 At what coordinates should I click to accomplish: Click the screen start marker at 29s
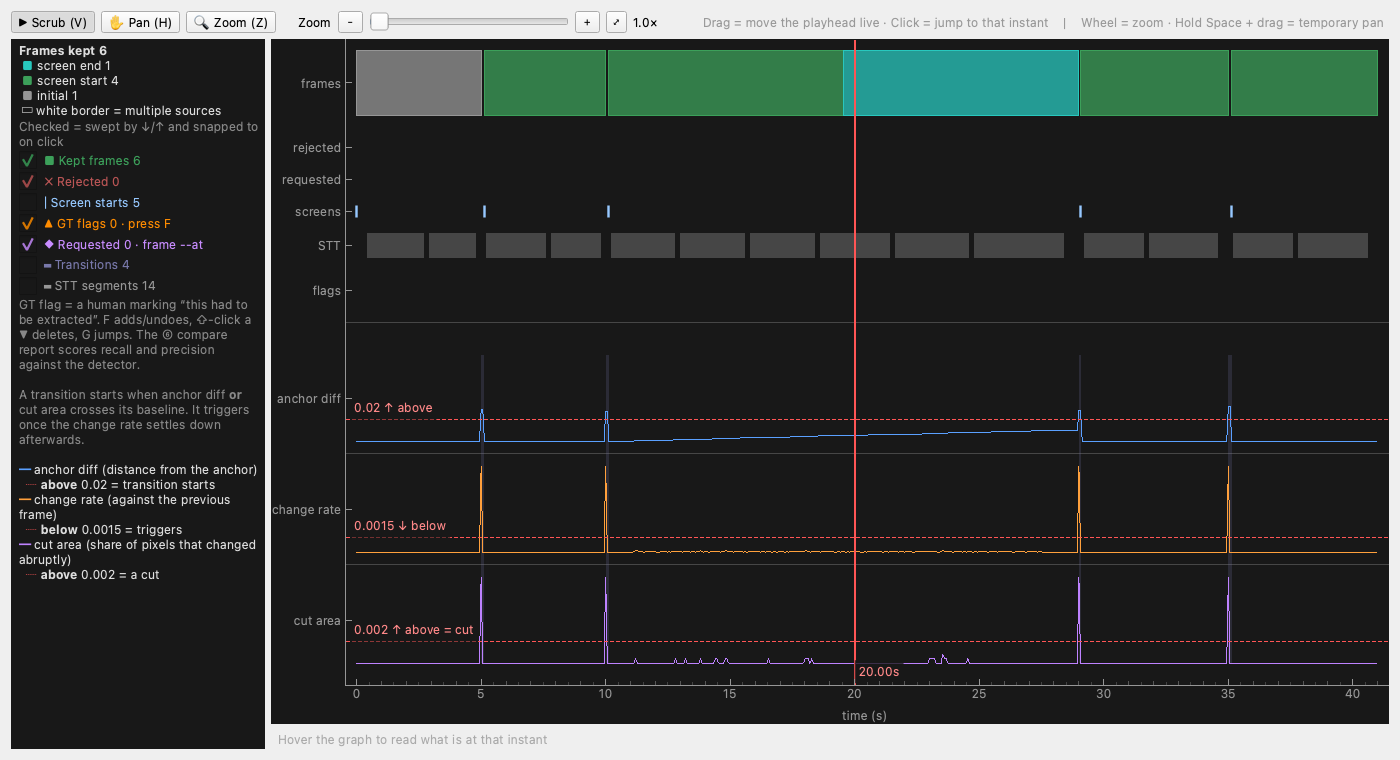[x=1081, y=211]
